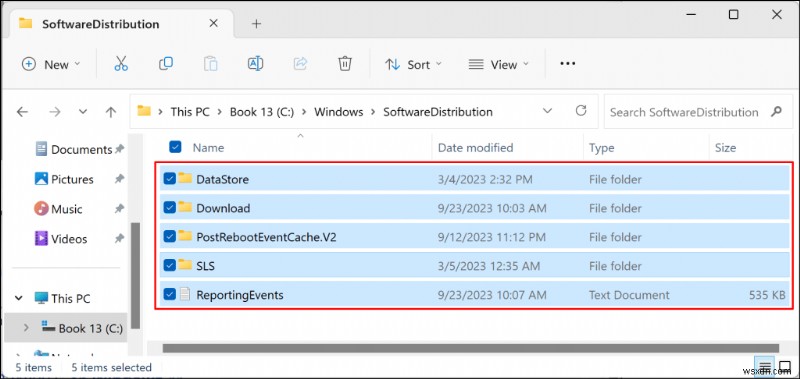
Task: Select This PC in navigation tree
Action: (x=63, y=298)
